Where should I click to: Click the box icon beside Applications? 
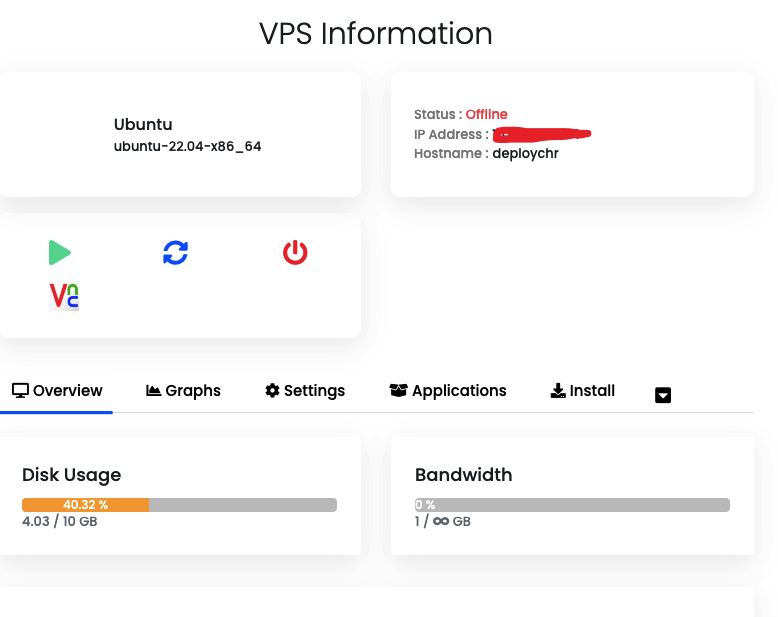(x=399, y=391)
